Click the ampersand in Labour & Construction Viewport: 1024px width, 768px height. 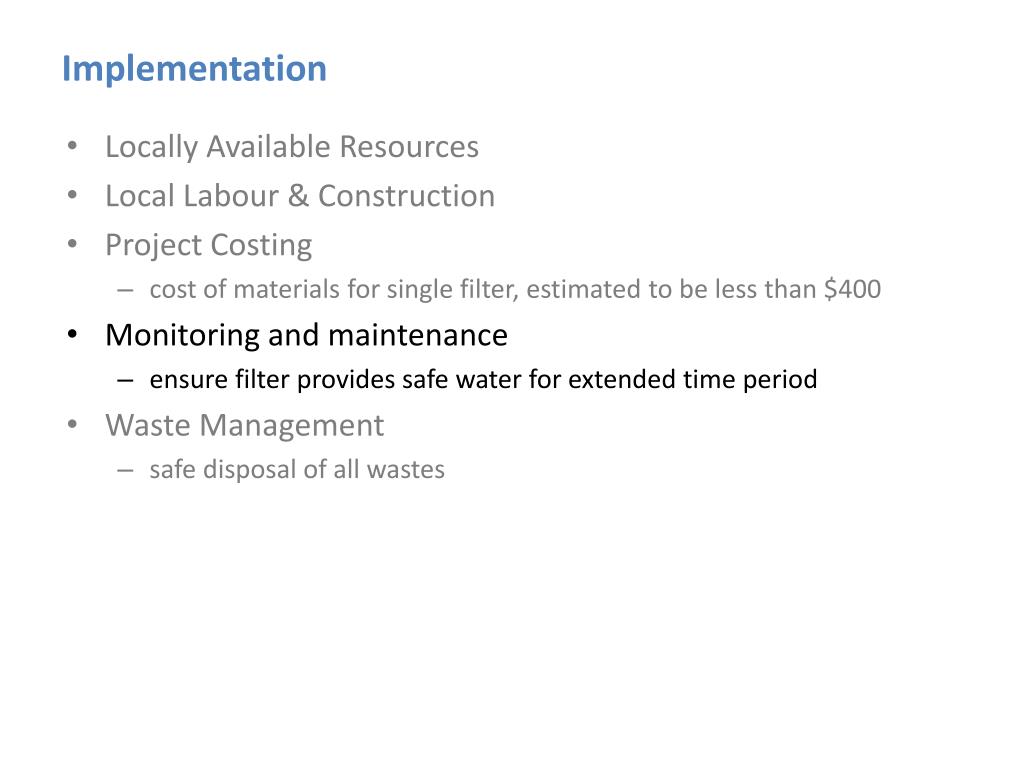click(298, 196)
